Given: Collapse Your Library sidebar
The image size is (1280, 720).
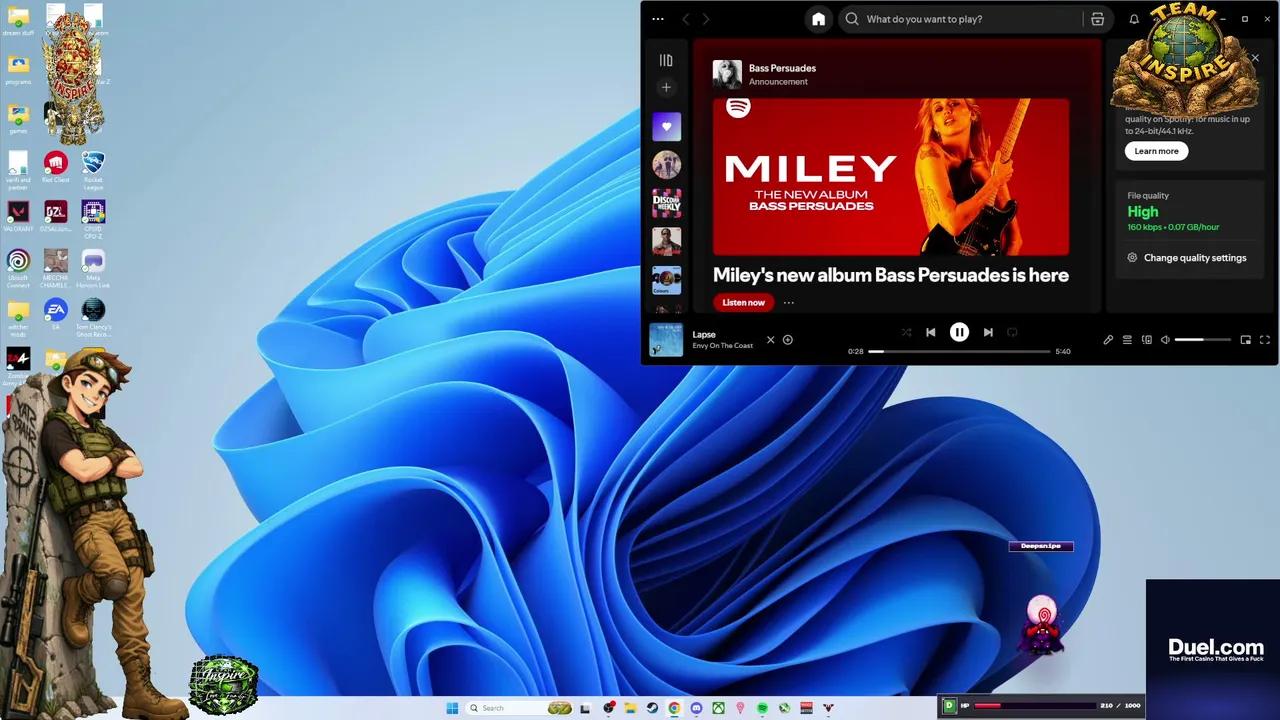Looking at the screenshot, I should 666,60.
